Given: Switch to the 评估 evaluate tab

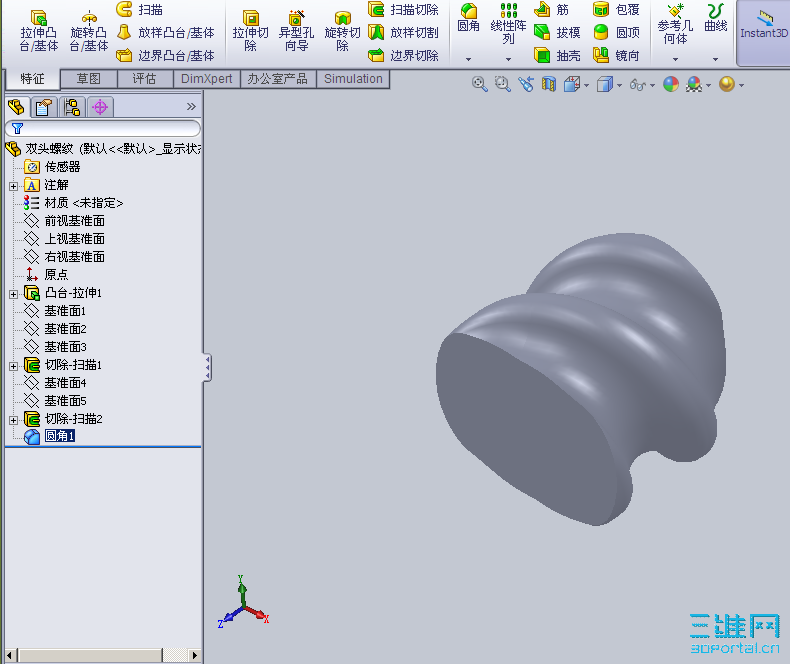Looking at the screenshot, I should [145, 79].
